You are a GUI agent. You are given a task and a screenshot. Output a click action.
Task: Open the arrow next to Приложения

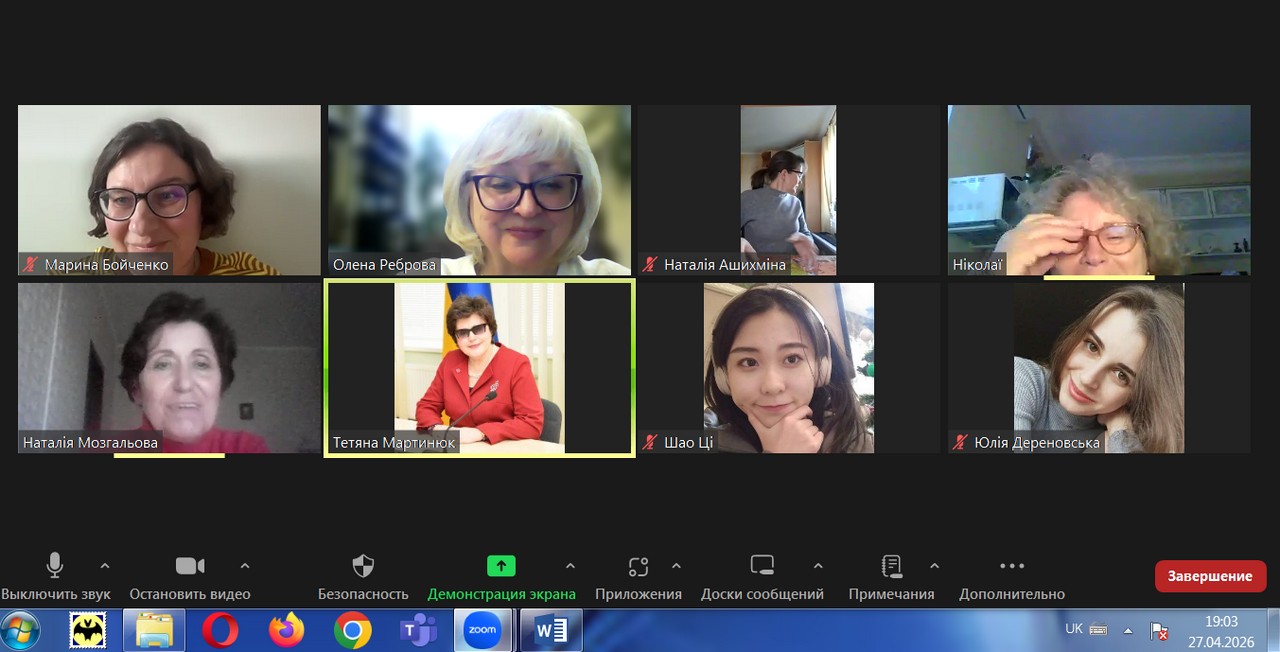[676, 565]
